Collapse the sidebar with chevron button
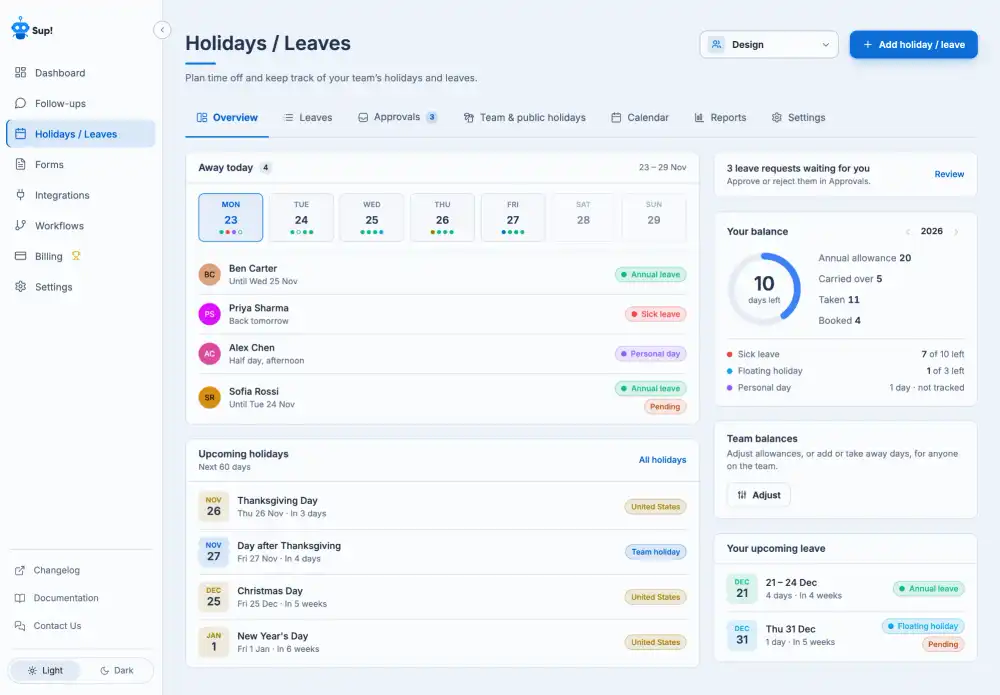Screen dimensions: 1000x695 (x=162, y=29)
